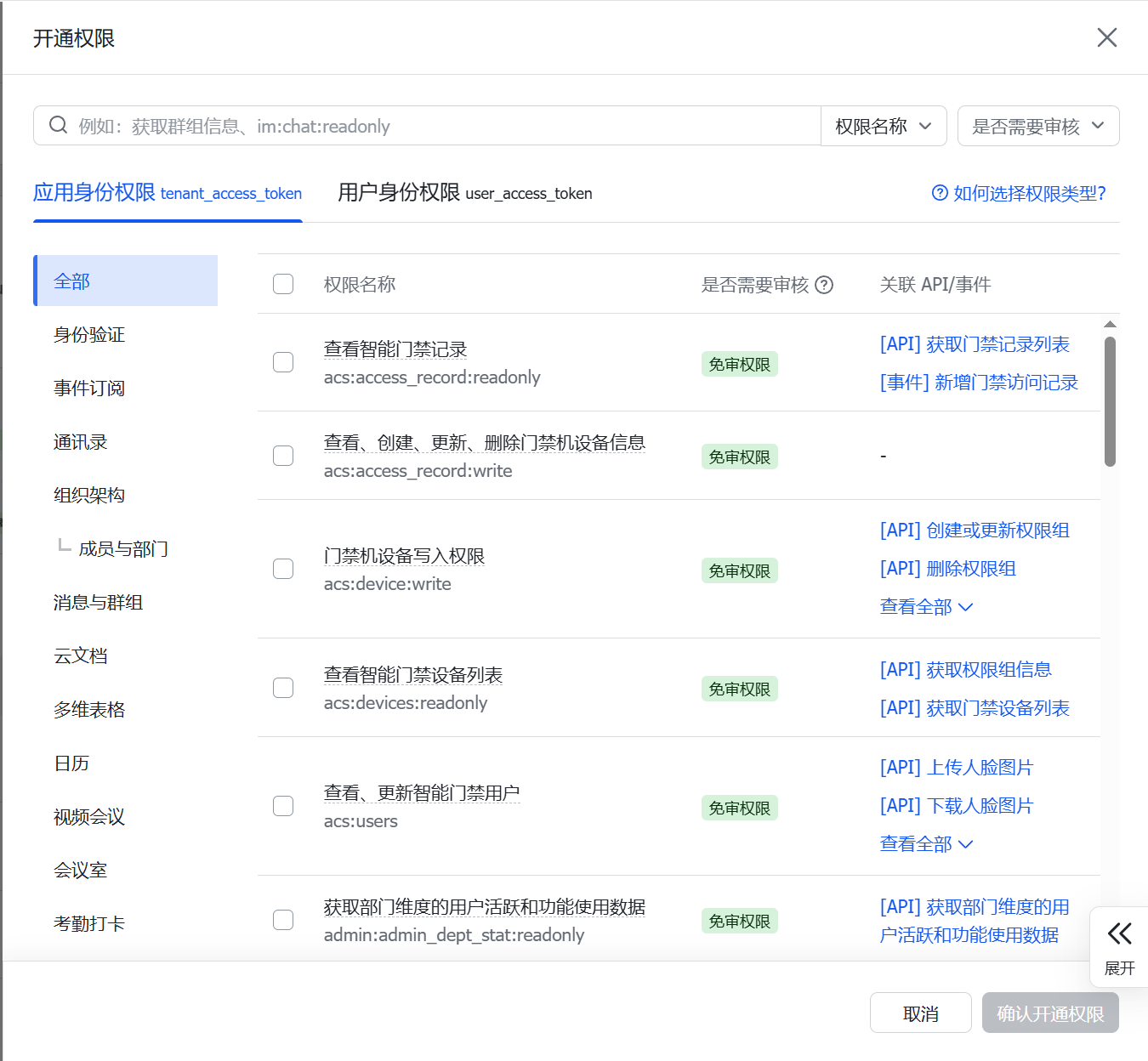Click the help icon beside 是否需要审核 header
Image resolution: width=1148 pixels, height=1061 pixels.
pos(824,285)
